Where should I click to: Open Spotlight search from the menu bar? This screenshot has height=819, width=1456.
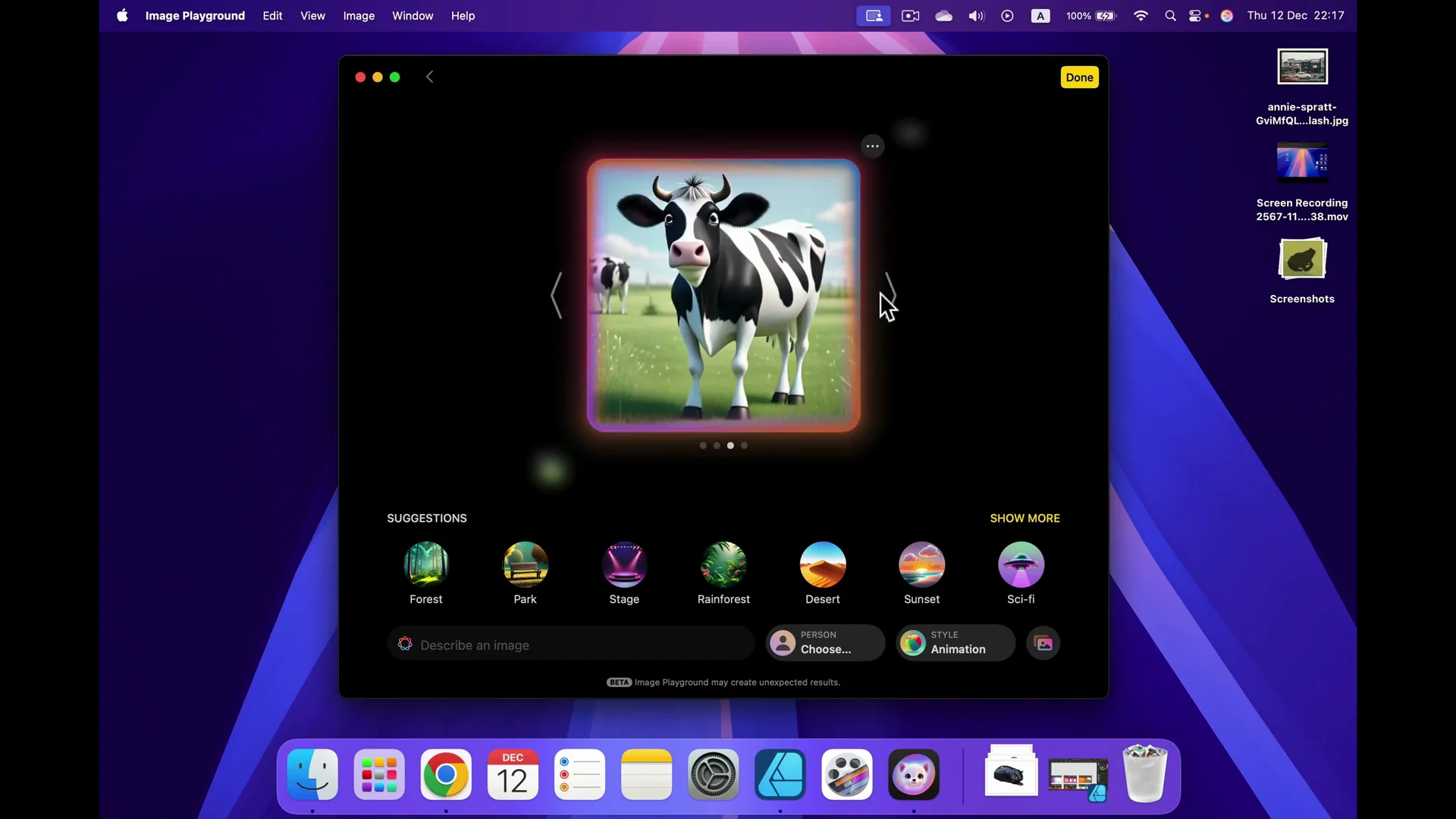point(1170,15)
